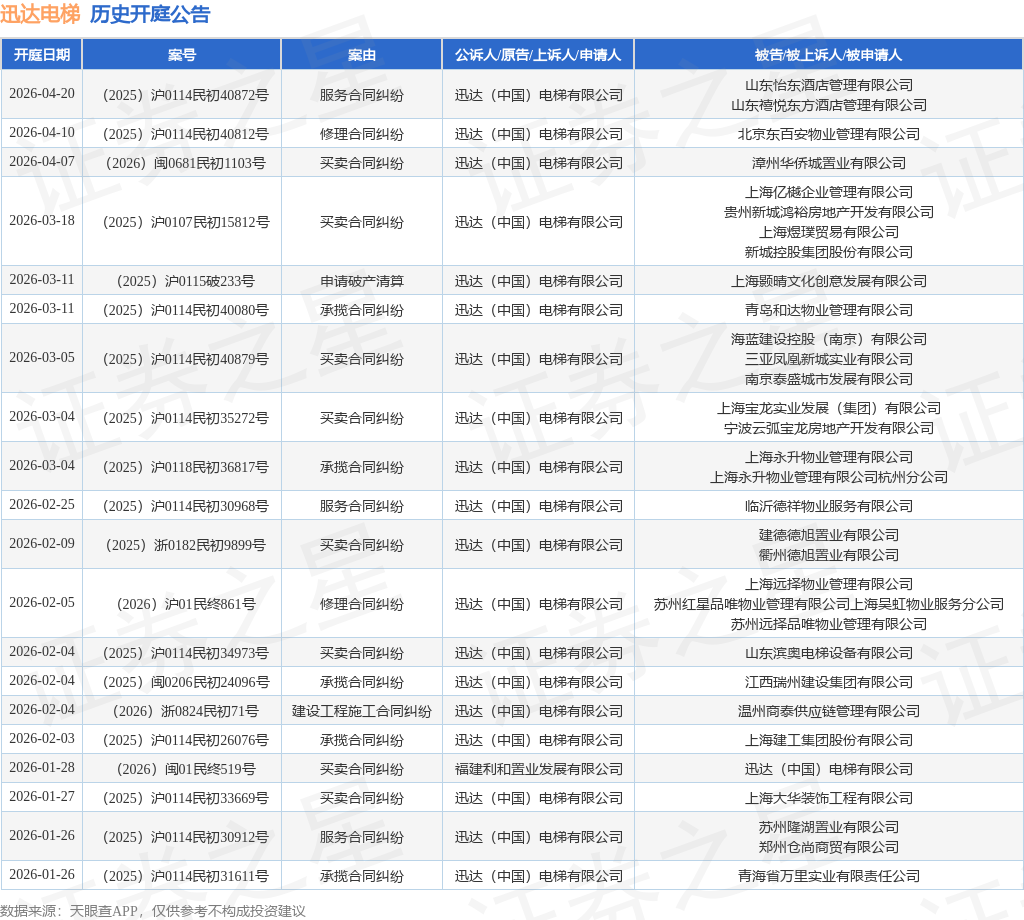This screenshot has width=1024, height=920.
Task: Select date cell 2026-03-18
Action: coord(42,221)
